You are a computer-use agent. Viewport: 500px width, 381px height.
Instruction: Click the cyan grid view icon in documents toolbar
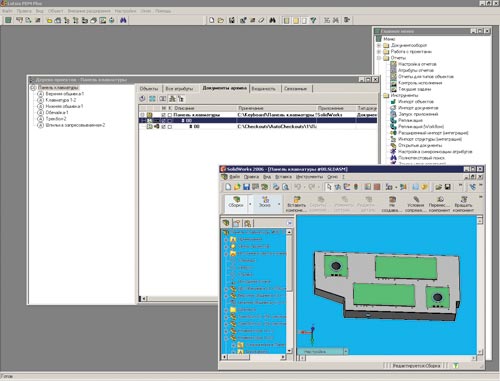click(152, 99)
